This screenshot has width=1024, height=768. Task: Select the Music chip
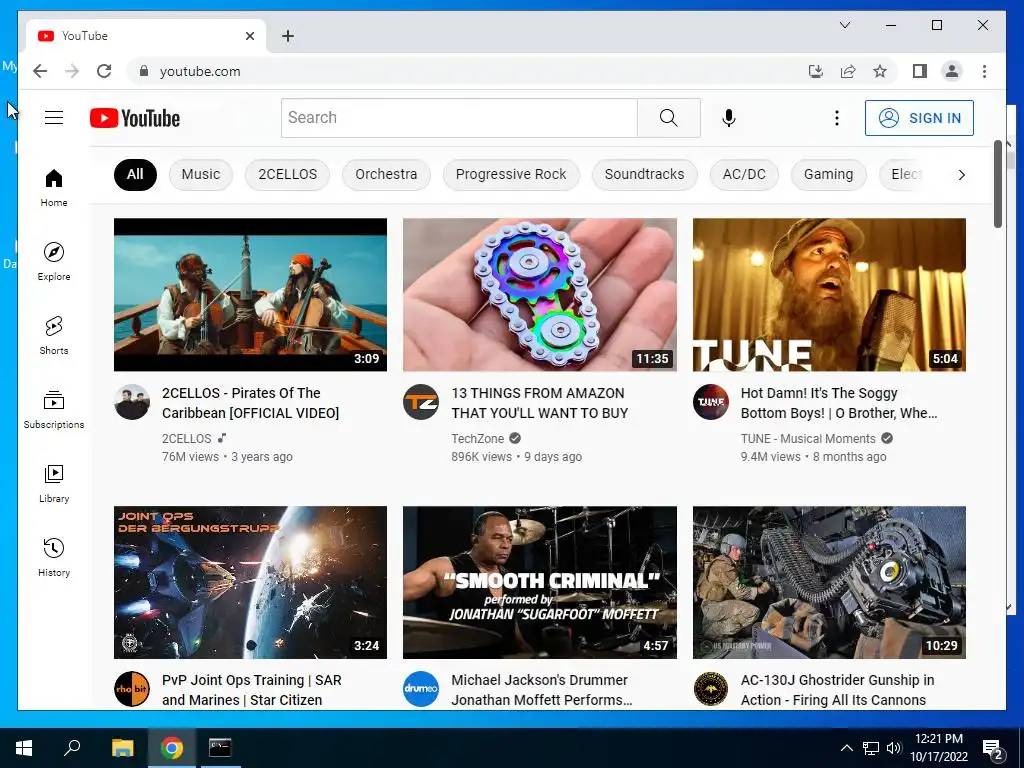point(200,174)
